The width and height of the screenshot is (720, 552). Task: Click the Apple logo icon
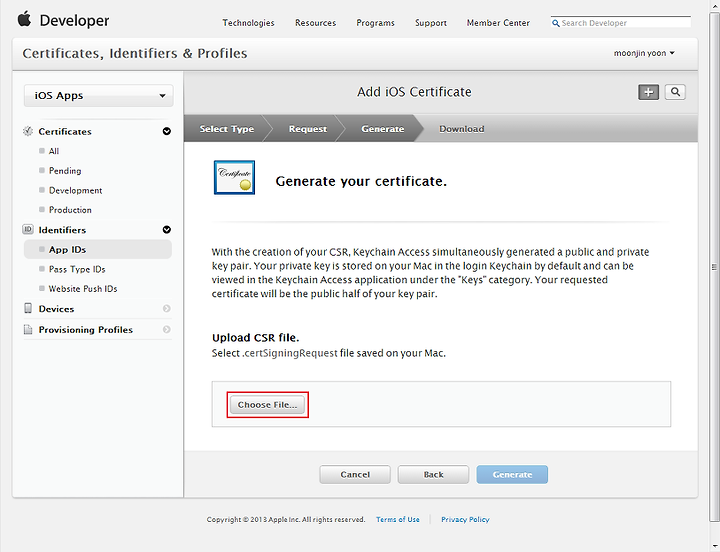coord(24,19)
